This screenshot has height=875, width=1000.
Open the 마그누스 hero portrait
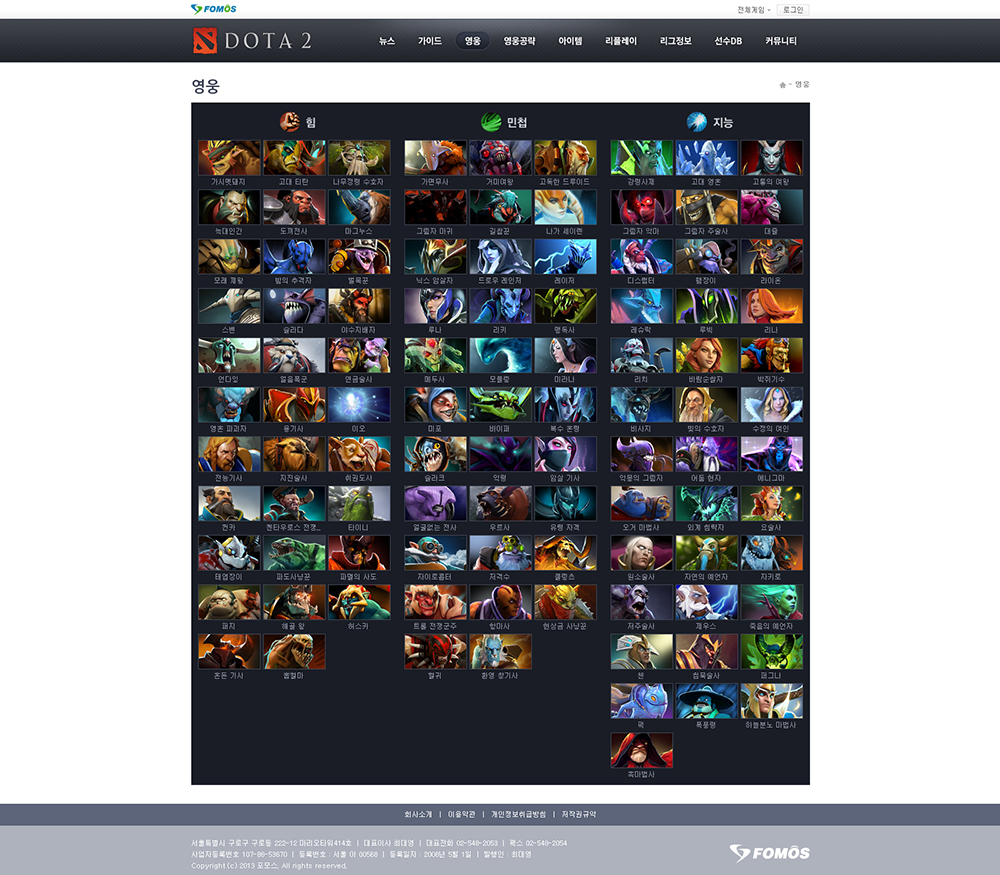(359, 207)
